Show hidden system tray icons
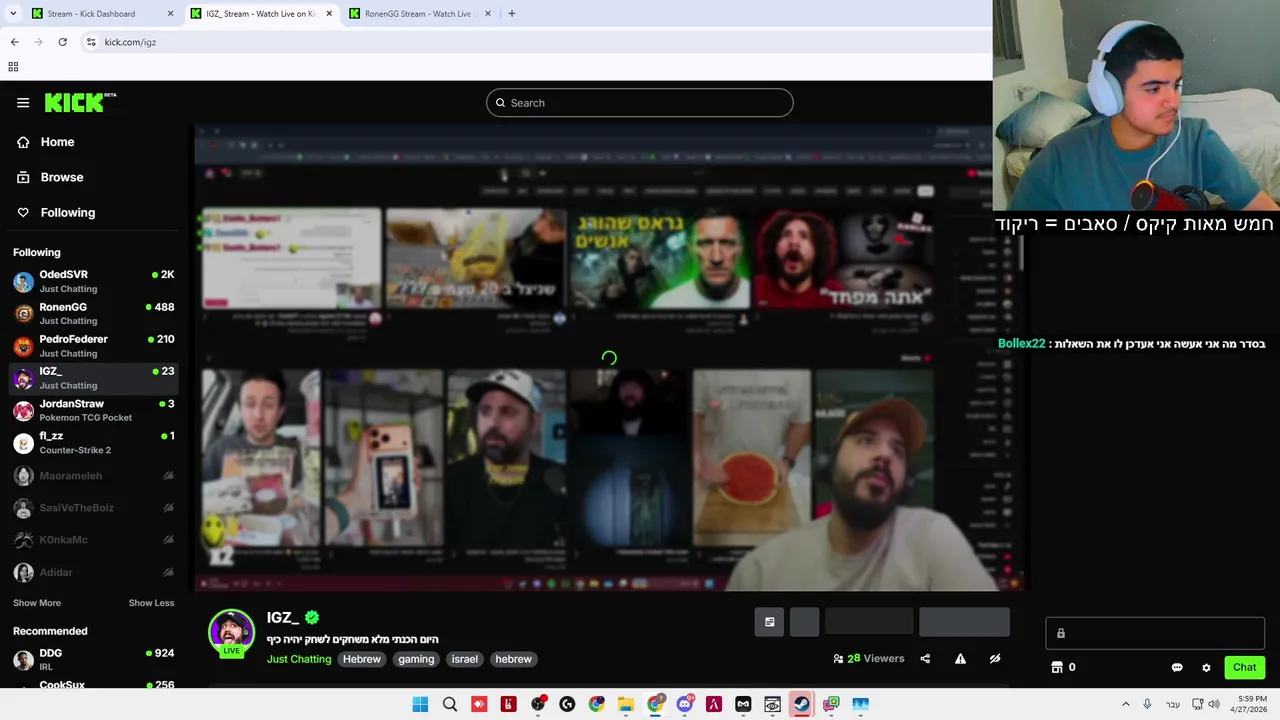This screenshot has height=720, width=1280. (1126, 704)
